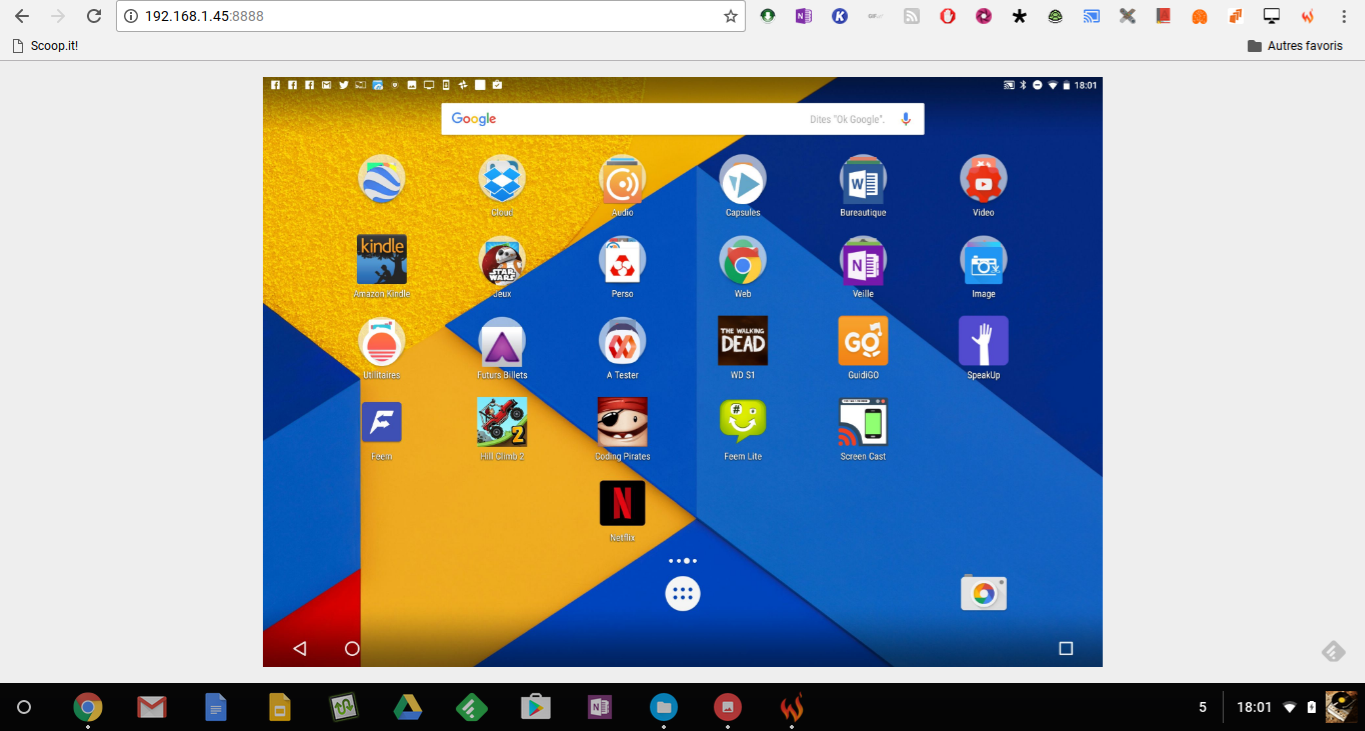
Task: Open the Cloud folder with Dropbox
Action: point(502,180)
